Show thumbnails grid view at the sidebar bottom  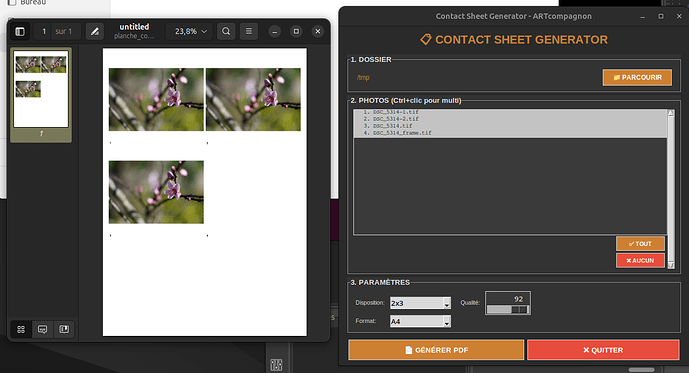(x=21, y=329)
